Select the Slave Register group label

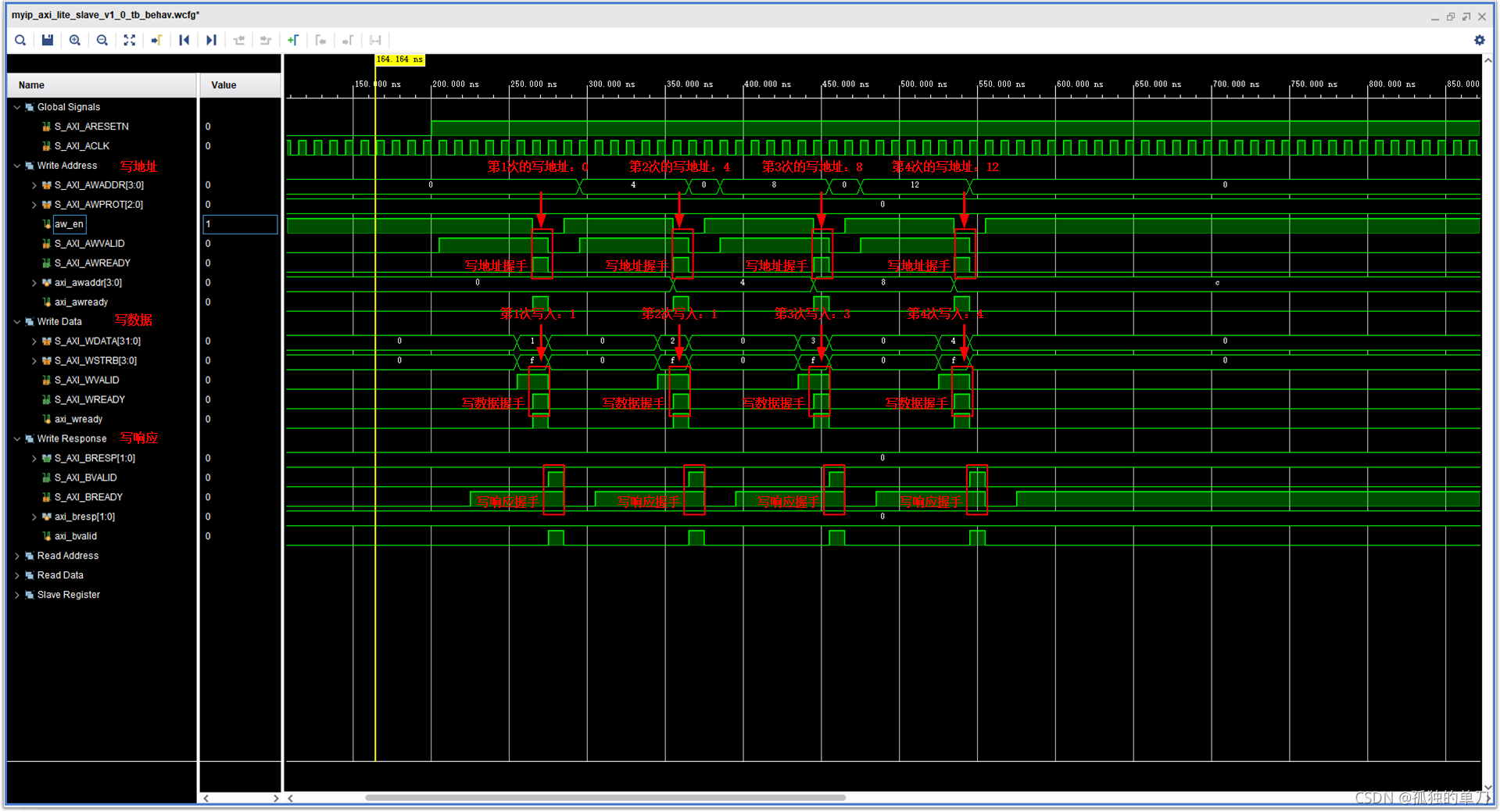[69, 595]
